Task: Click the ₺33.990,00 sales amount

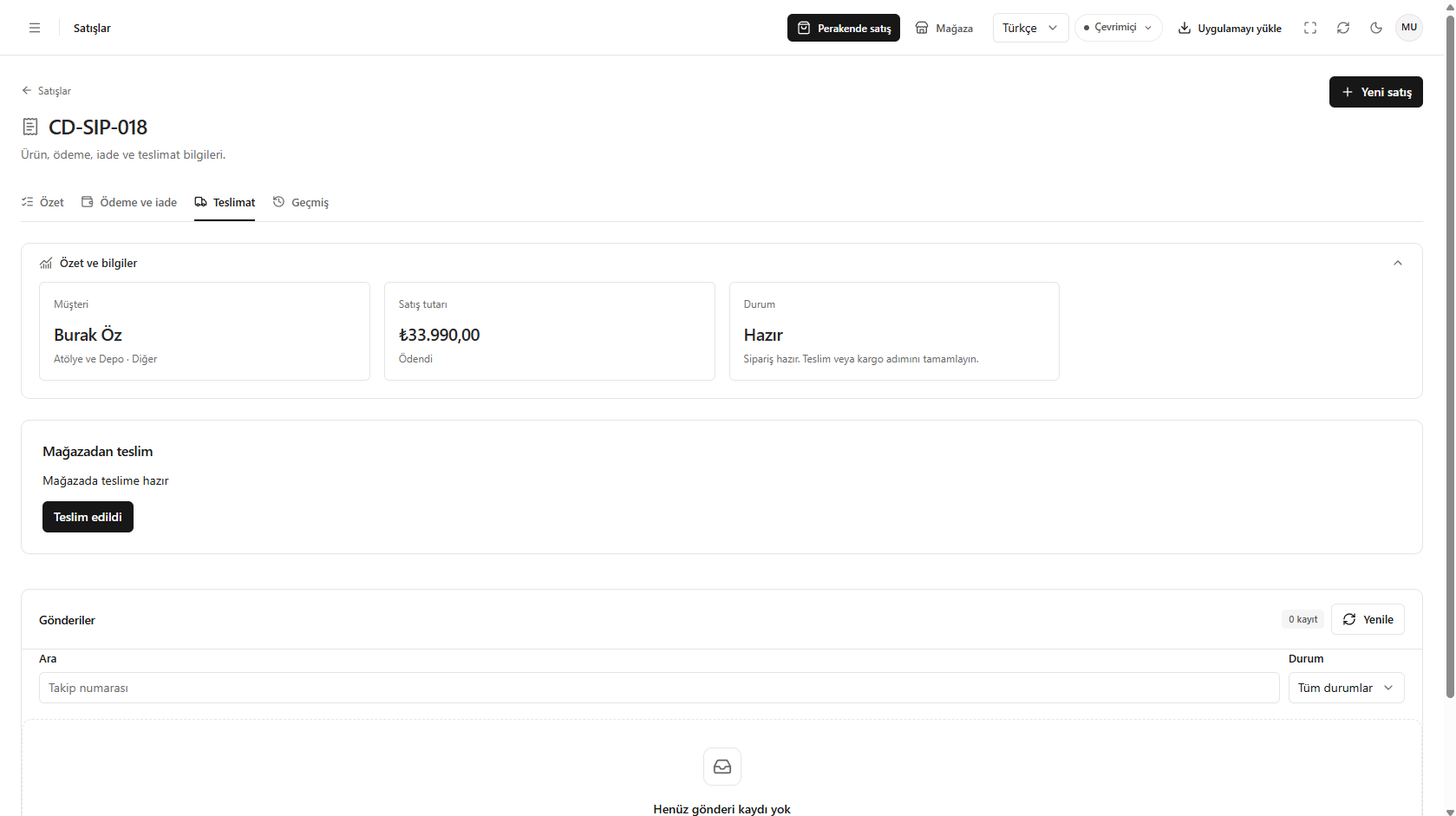Action: point(439,335)
